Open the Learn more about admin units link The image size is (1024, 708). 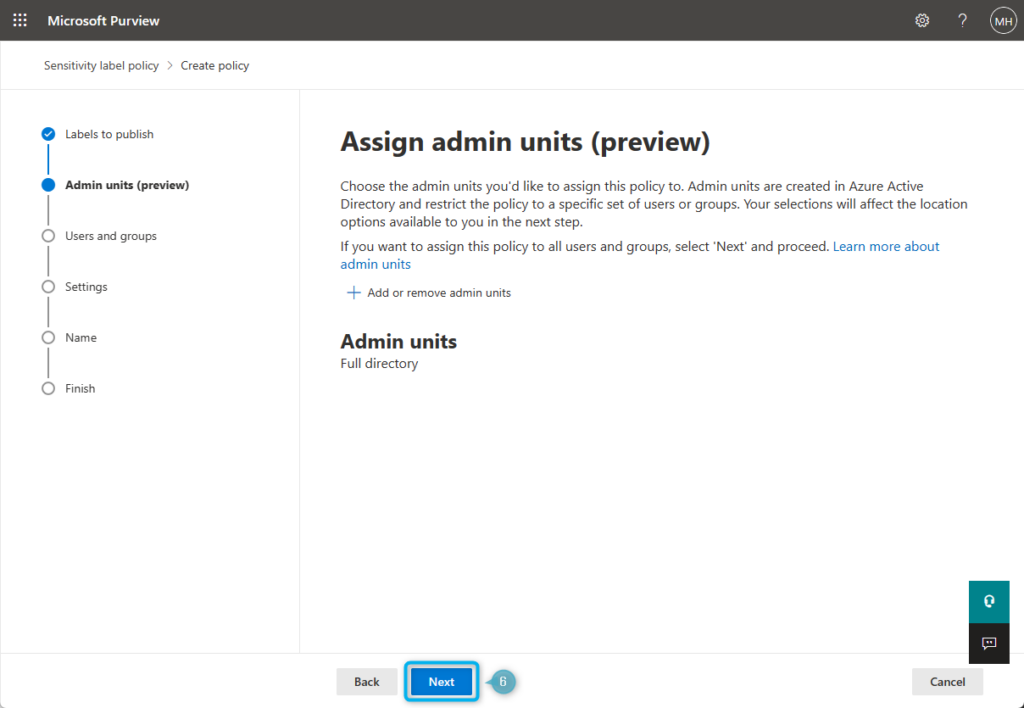[886, 246]
